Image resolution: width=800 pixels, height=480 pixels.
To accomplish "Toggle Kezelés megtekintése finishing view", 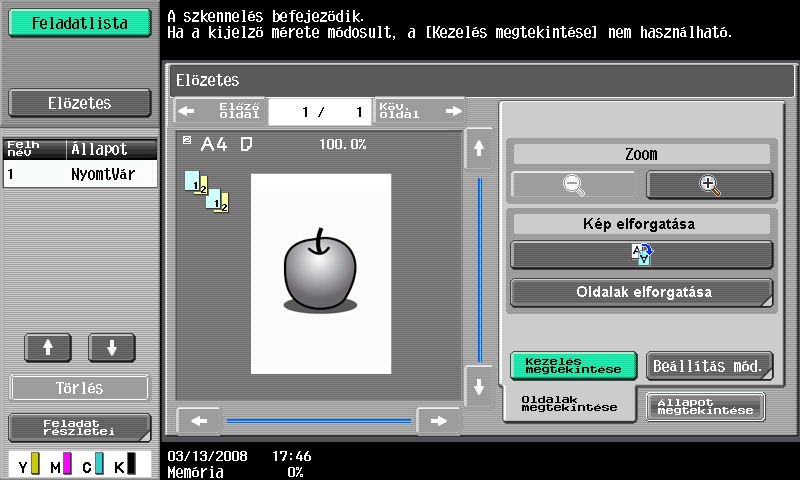I will tap(573, 365).
